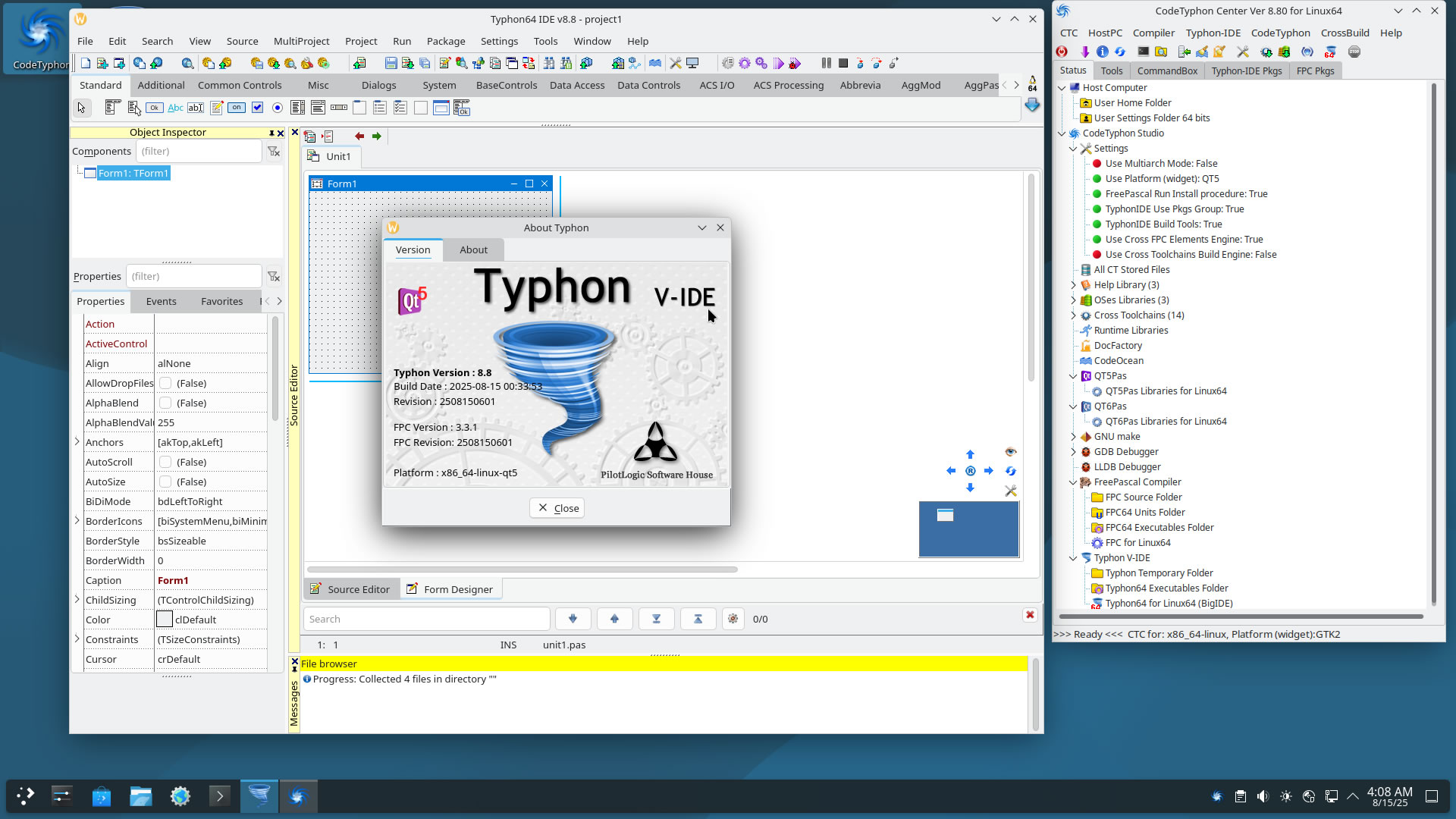Click the Color property clDefault swatch

tap(165, 620)
